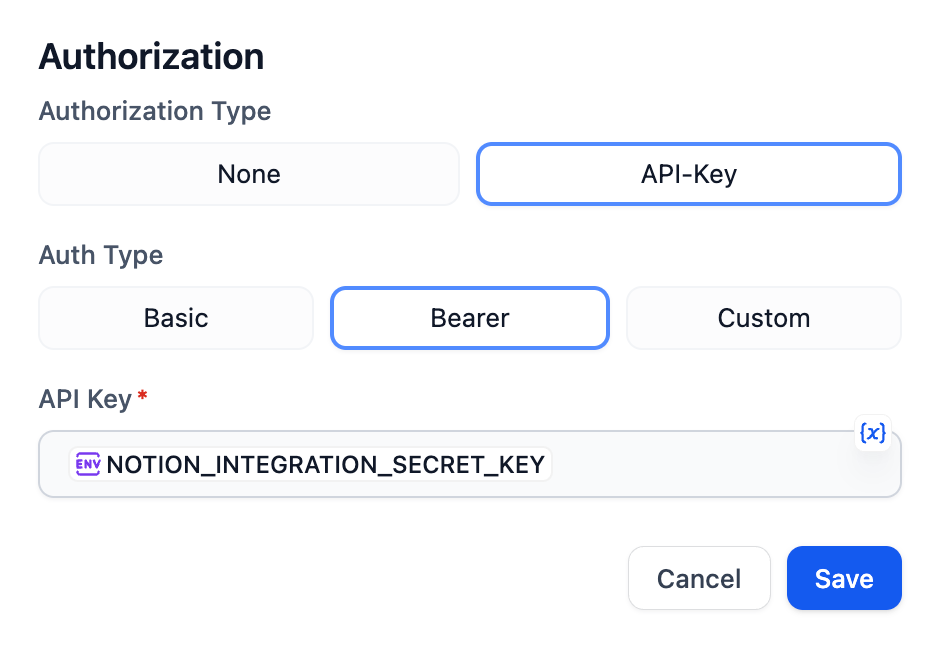Click the API Key field label
The width and height of the screenshot is (940, 646).
click(x=85, y=399)
